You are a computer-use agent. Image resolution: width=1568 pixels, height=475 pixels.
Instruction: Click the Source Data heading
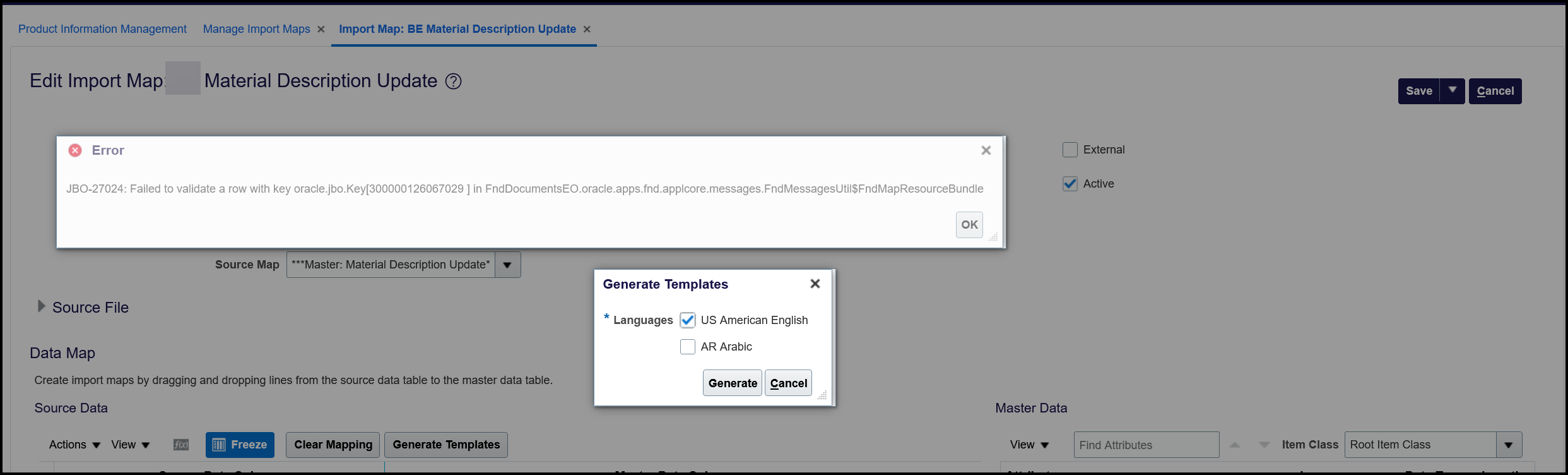coord(71,408)
